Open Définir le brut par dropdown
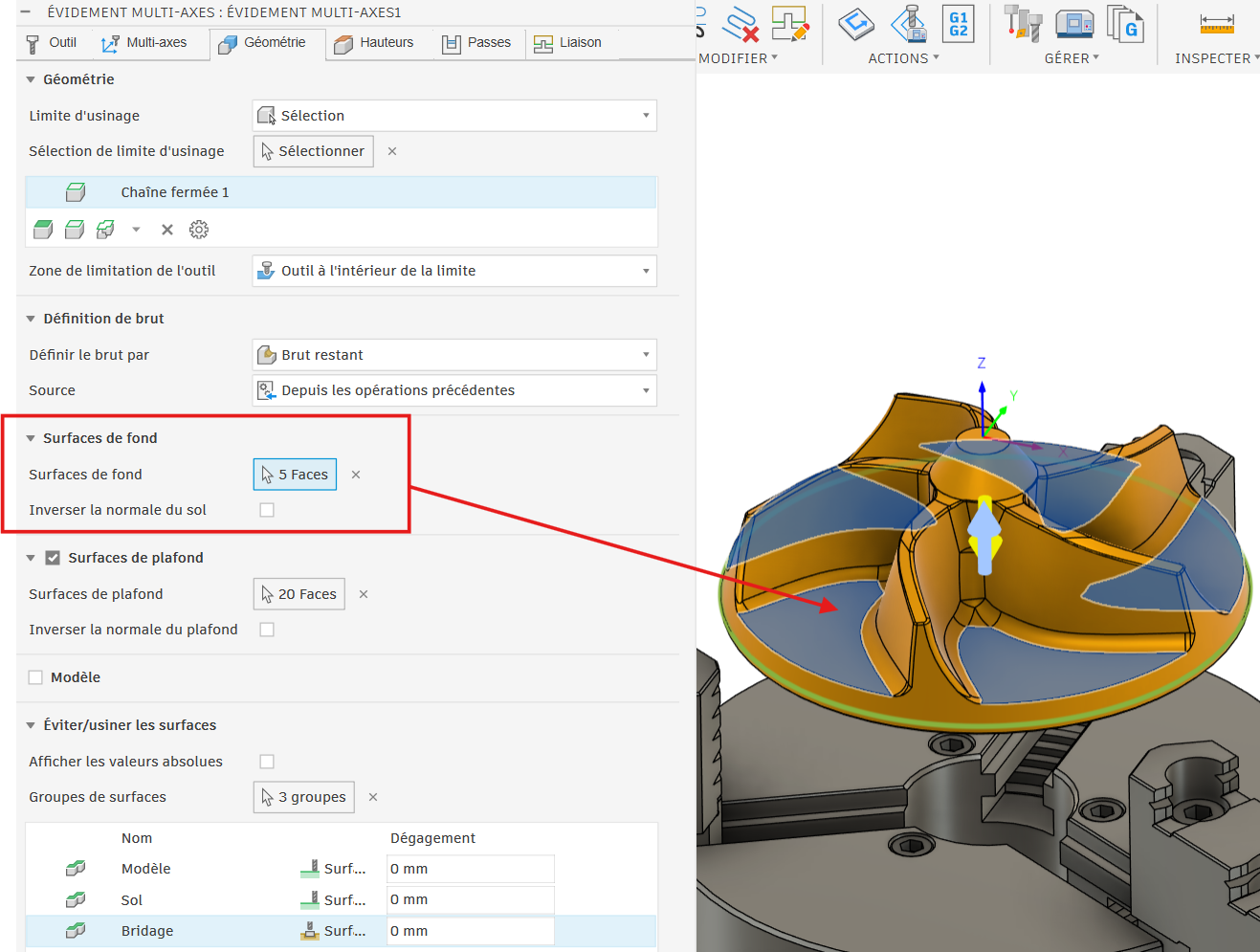1260x952 pixels. point(454,355)
